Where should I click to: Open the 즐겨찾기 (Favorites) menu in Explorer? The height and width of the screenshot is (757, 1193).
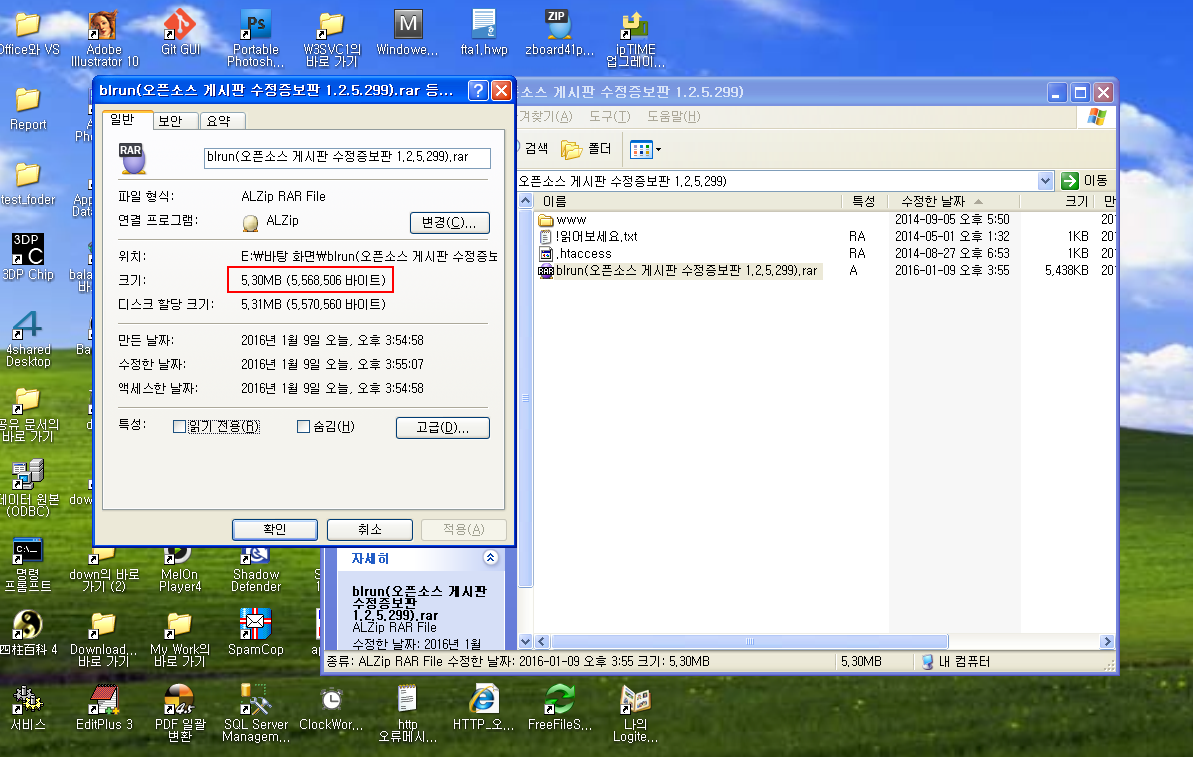(x=546, y=116)
